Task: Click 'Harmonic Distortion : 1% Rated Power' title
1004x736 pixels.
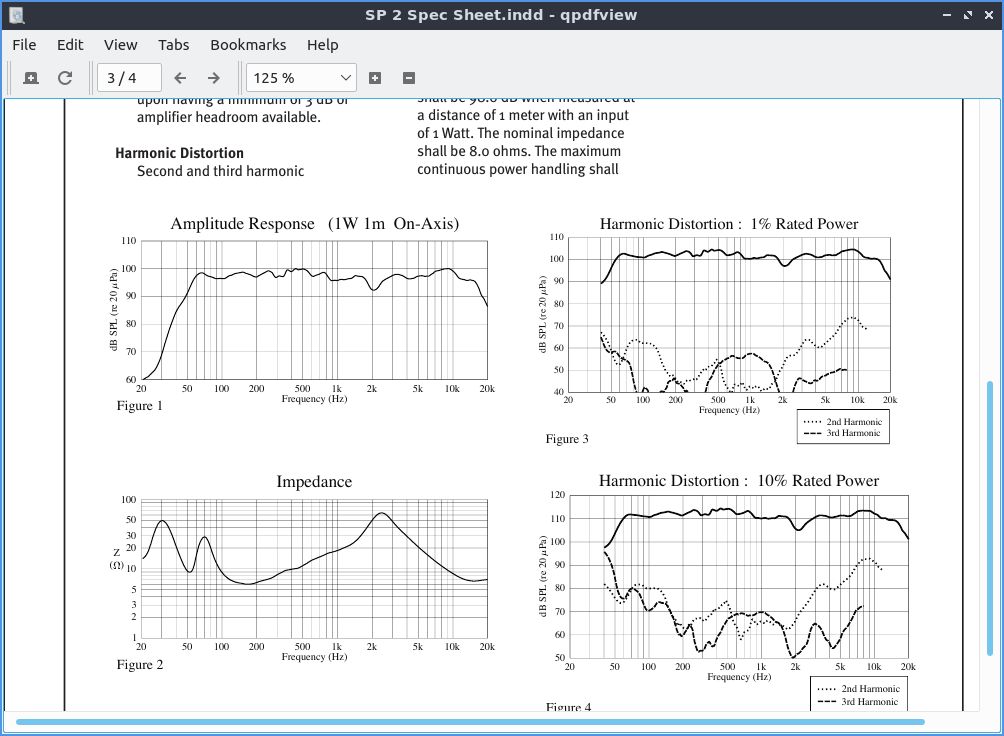Action: click(729, 224)
